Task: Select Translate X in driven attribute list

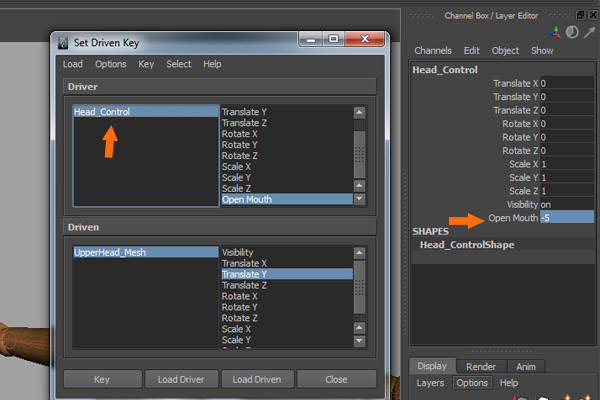Action: 287,263
